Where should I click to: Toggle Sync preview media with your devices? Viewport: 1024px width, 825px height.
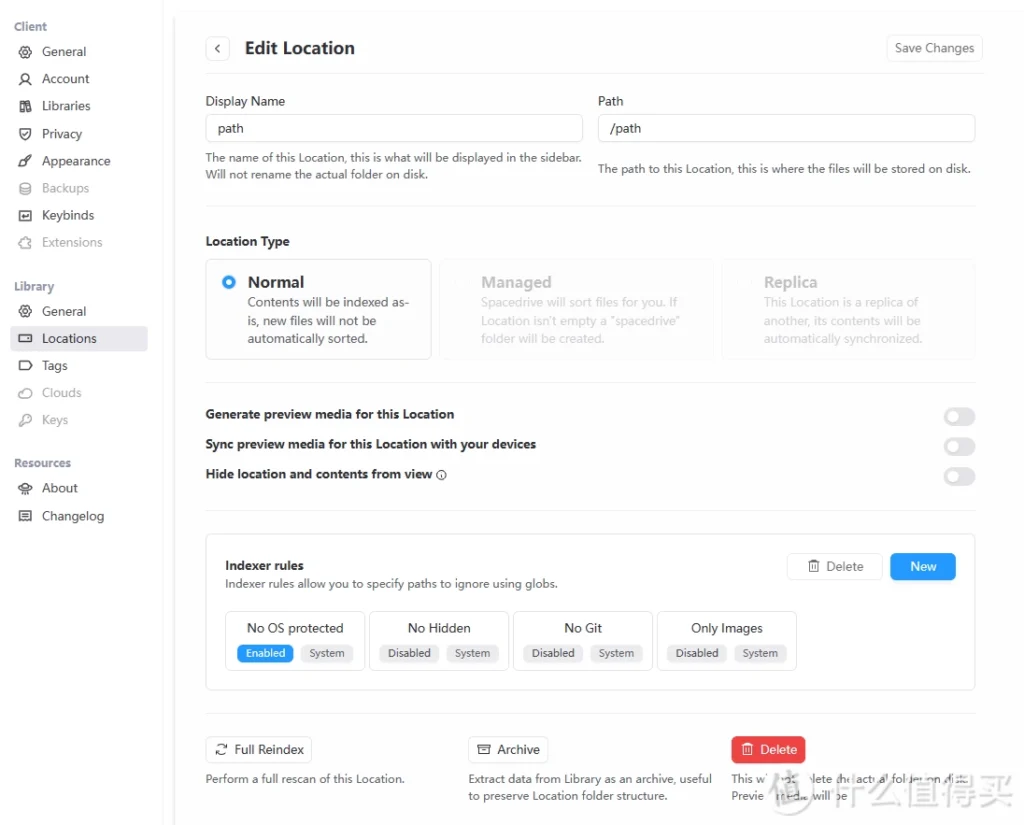(x=958, y=447)
